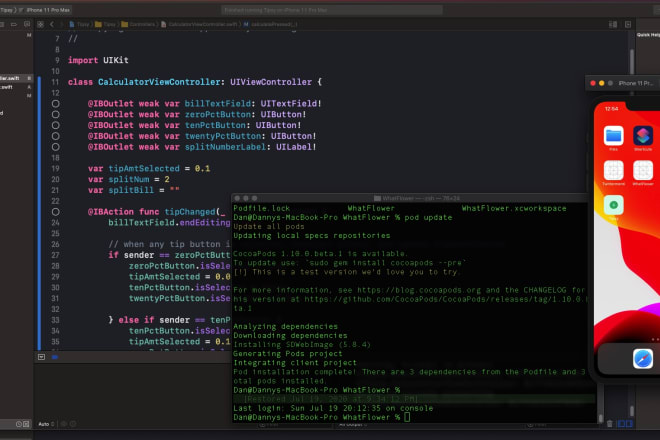Click the Terminal window vertical scrollbar

tap(600, 418)
